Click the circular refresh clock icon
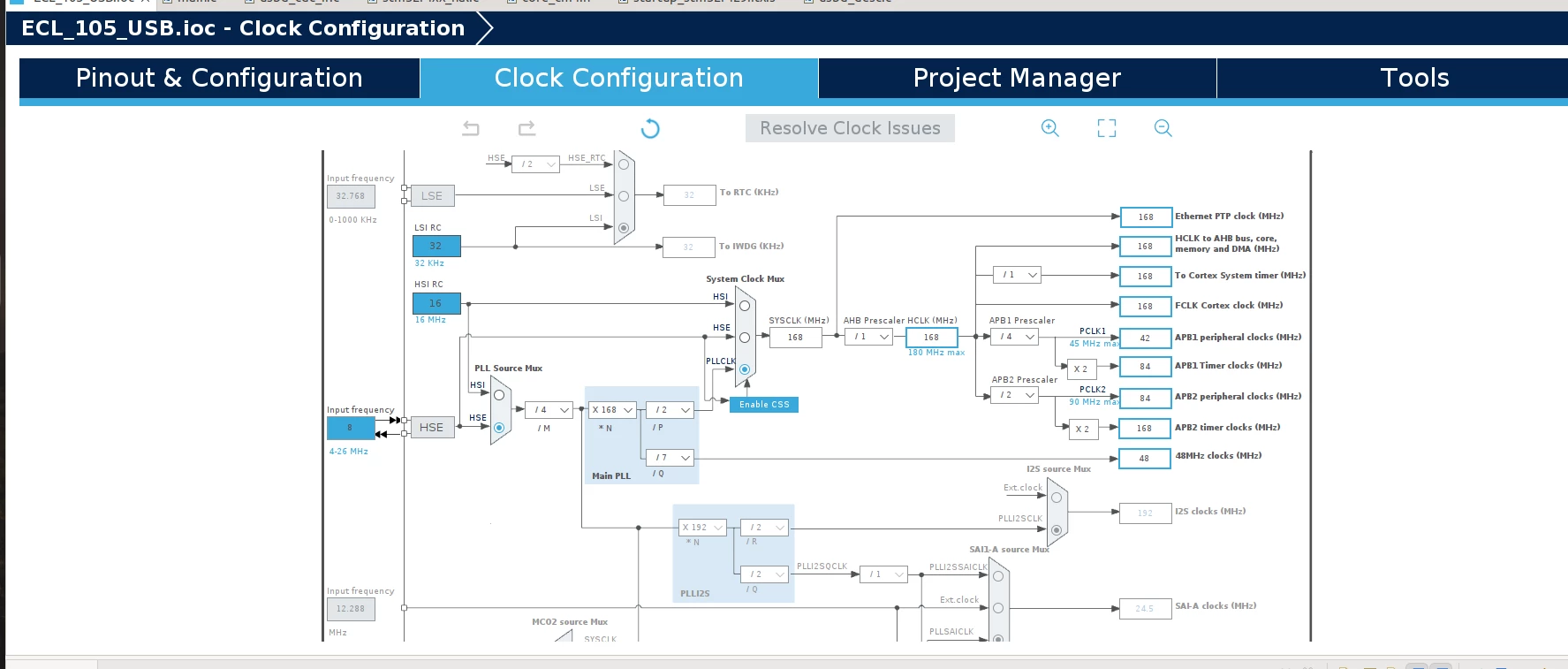This screenshot has width=1568, height=669. pyautogui.click(x=650, y=128)
